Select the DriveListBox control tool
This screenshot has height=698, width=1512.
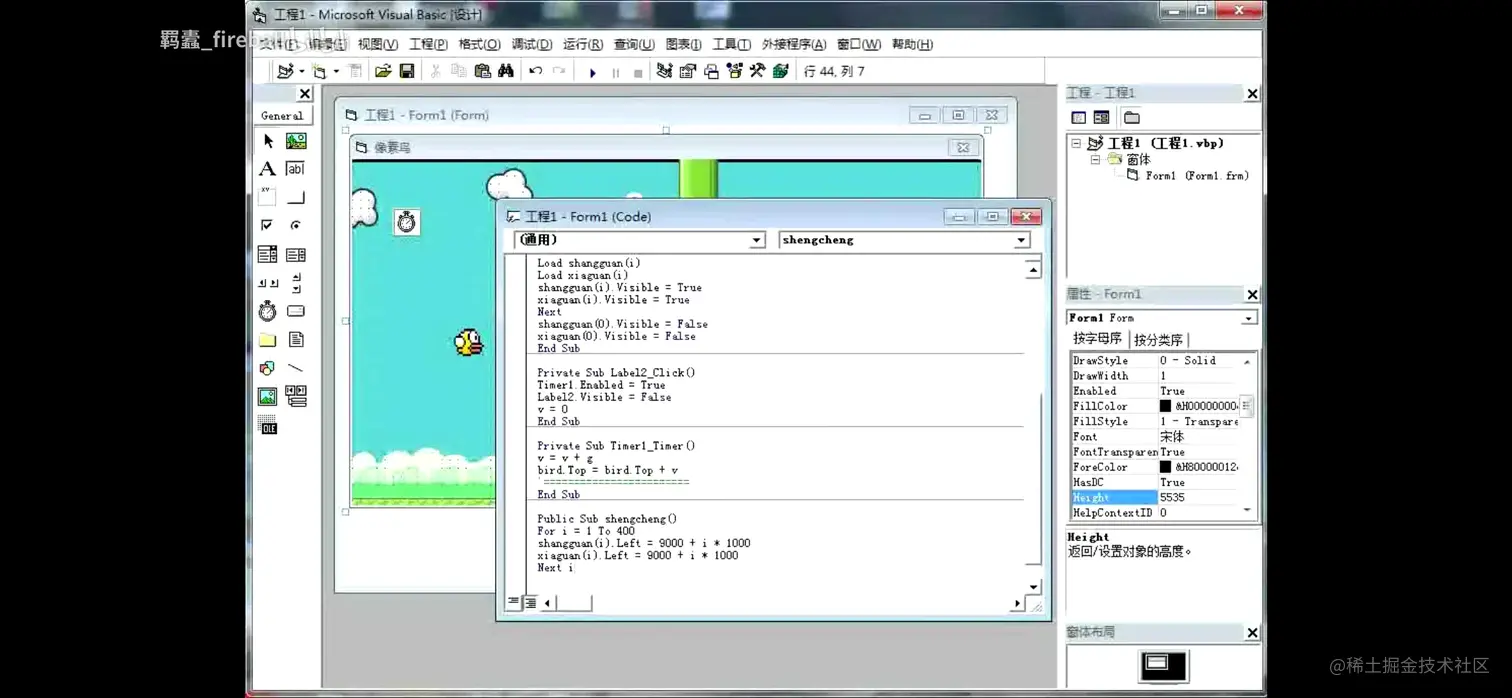[x=296, y=311]
